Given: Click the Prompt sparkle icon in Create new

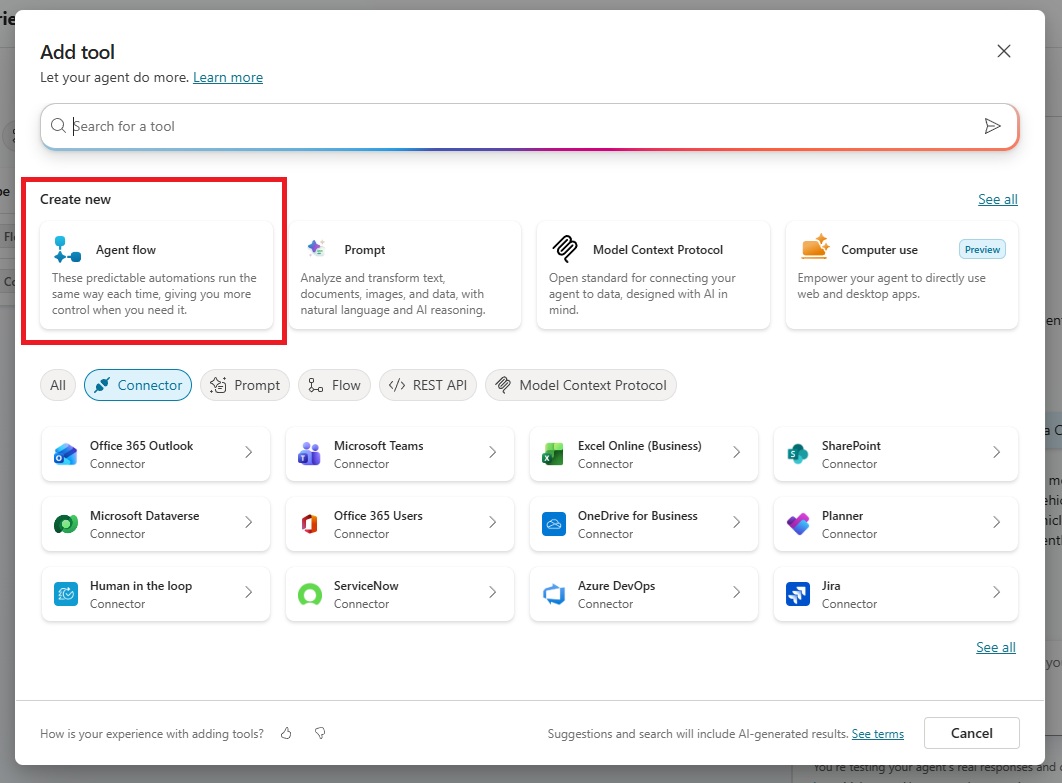Looking at the screenshot, I should click(316, 249).
